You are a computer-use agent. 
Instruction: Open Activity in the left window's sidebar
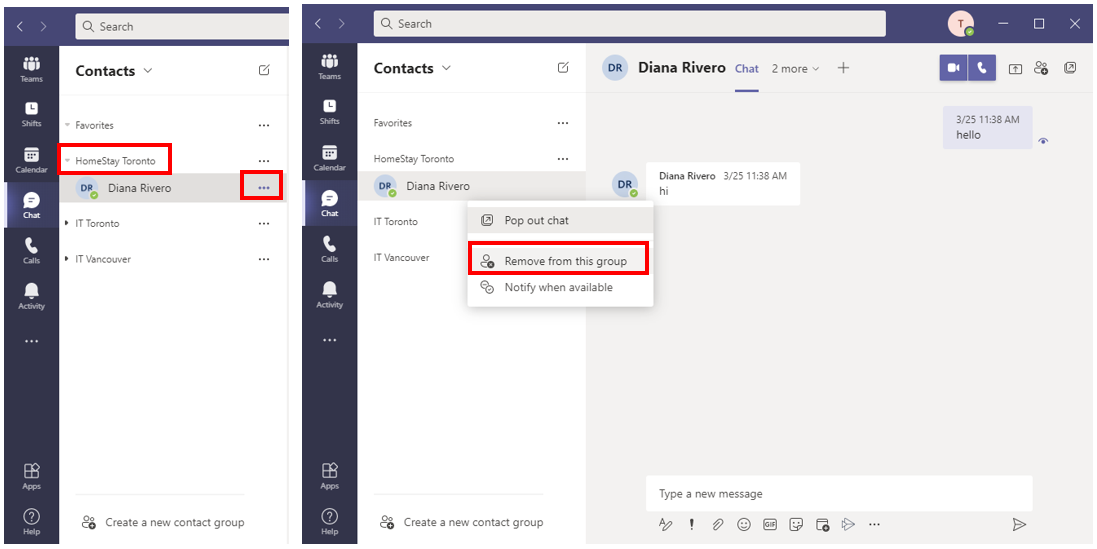point(31,297)
